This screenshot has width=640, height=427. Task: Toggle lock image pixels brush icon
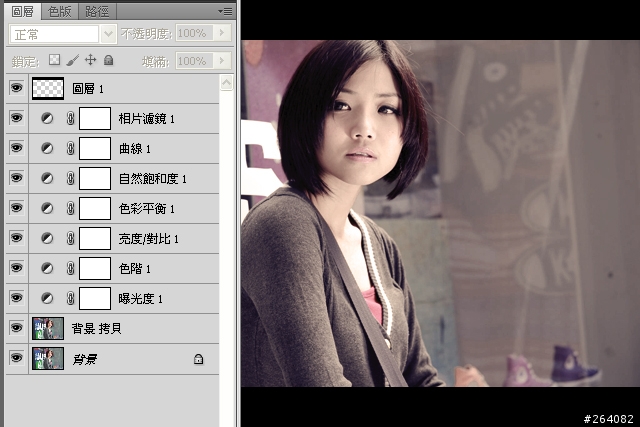coord(72,60)
